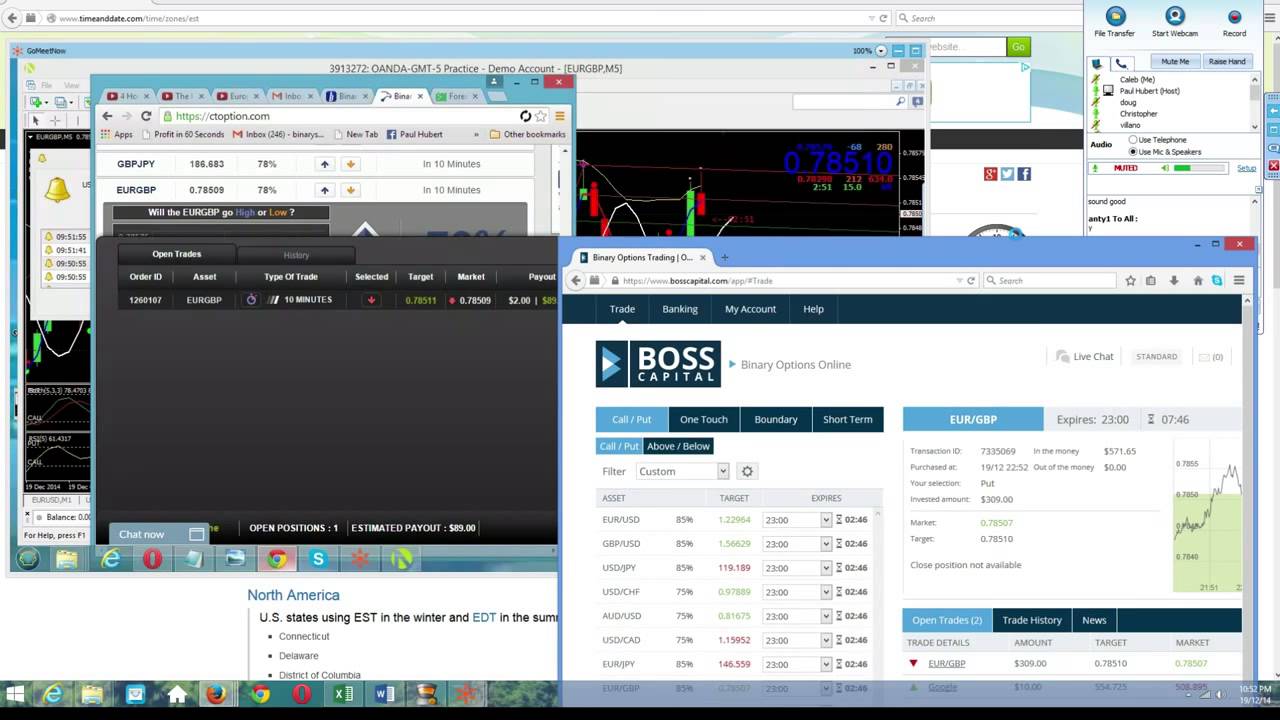This screenshot has height=720, width=1280.
Task: Switch to the Above / Below sub-tab
Action: [x=678, y=446]
